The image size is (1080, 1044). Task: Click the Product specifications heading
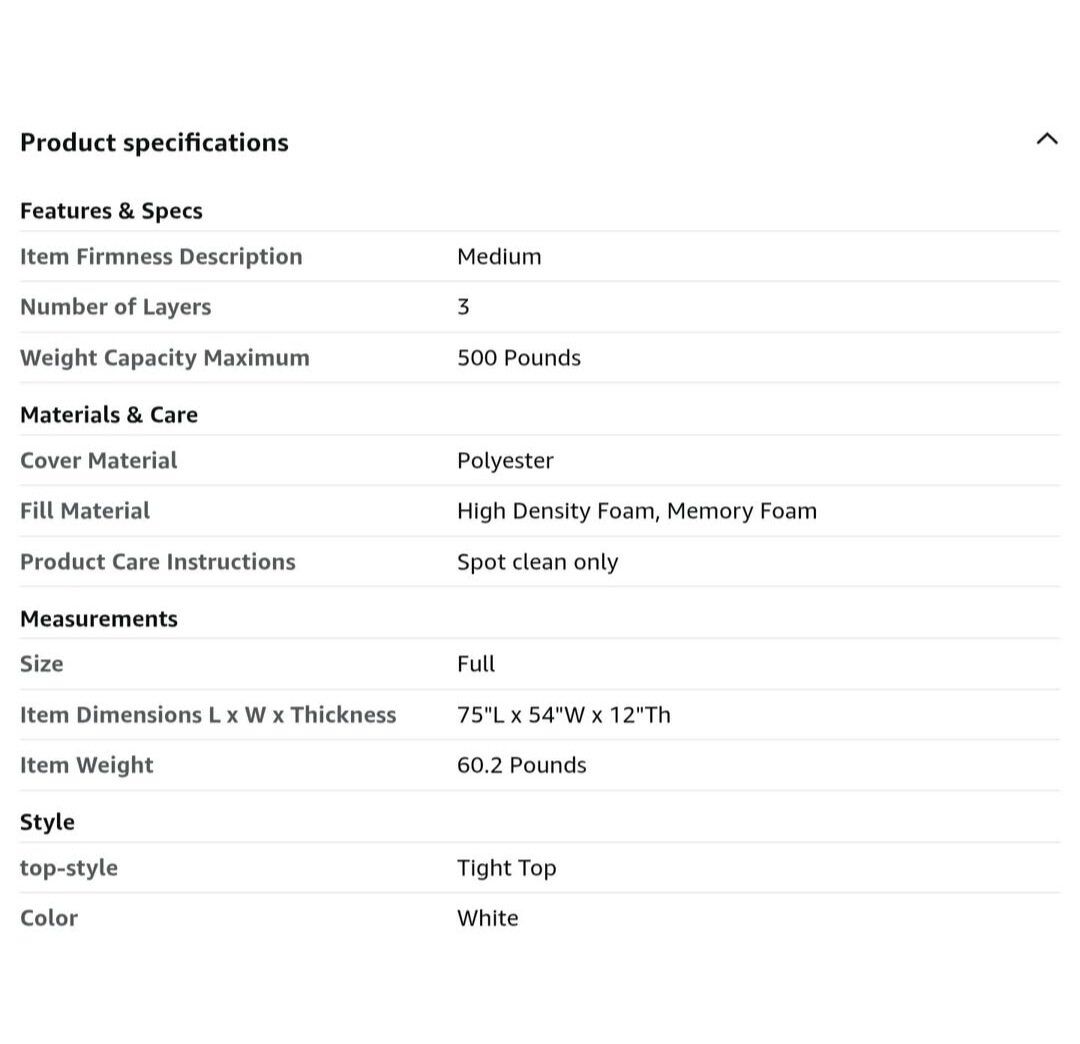click(154, 143)
